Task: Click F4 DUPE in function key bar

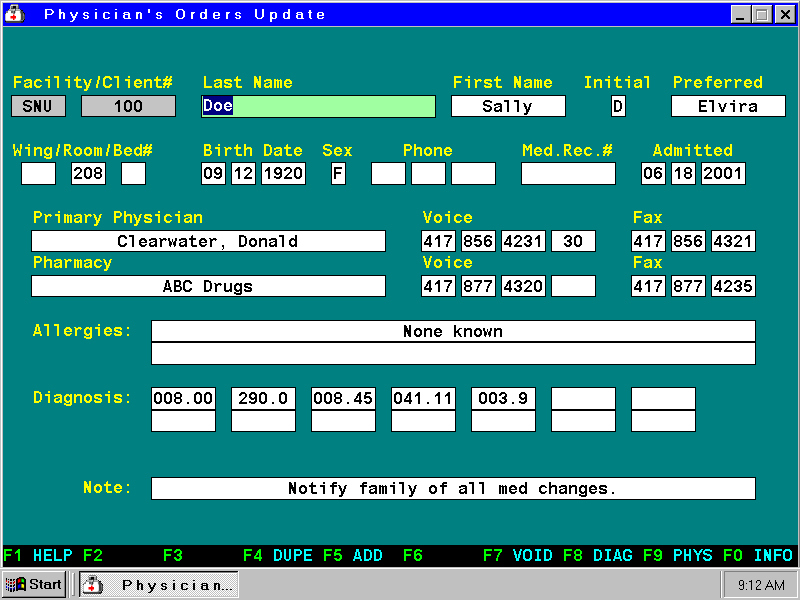Action: [x=278, y=555]
